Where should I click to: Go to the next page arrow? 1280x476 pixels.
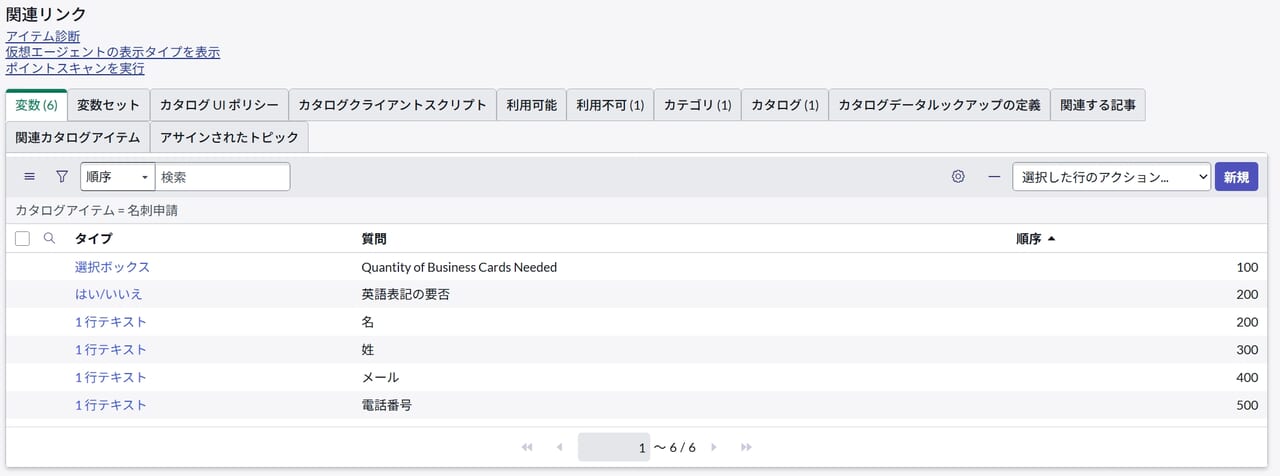713,448
